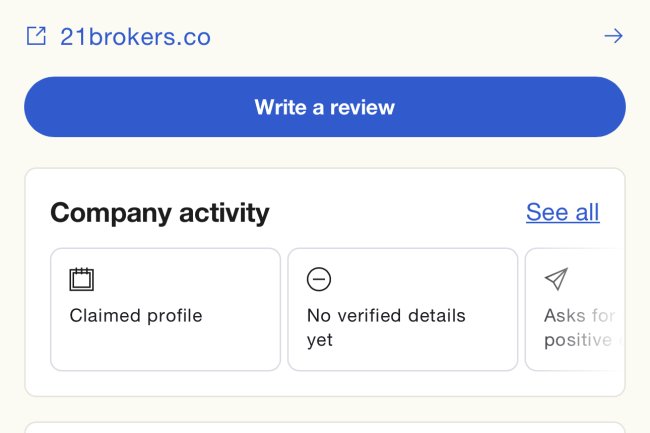The width and height of the screenshot is (650, 433).
Task: Open the See all company activity link
Action: pos(562,212)
